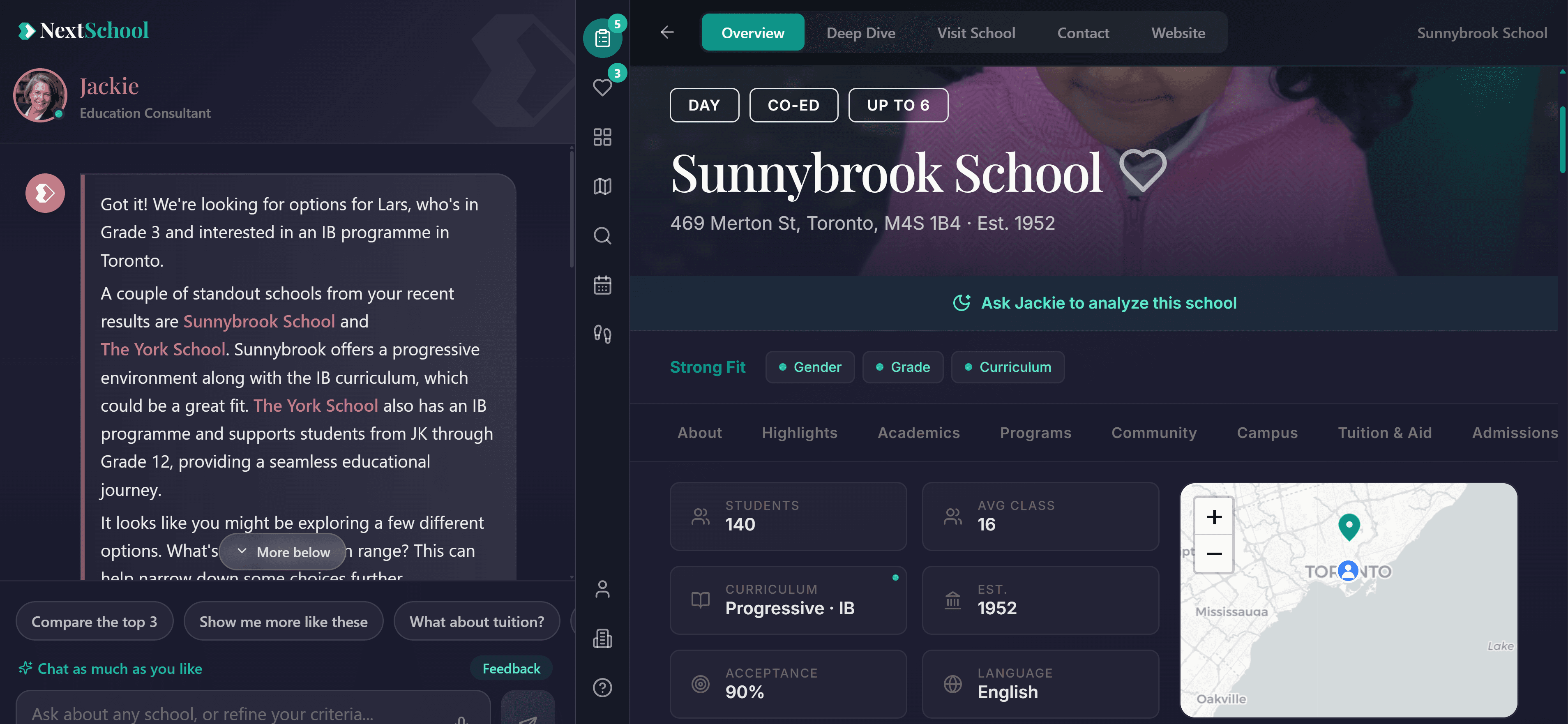Click Show me more like these suggestion
This screenshot has width=1568, height=724.
tap(283, 621)
